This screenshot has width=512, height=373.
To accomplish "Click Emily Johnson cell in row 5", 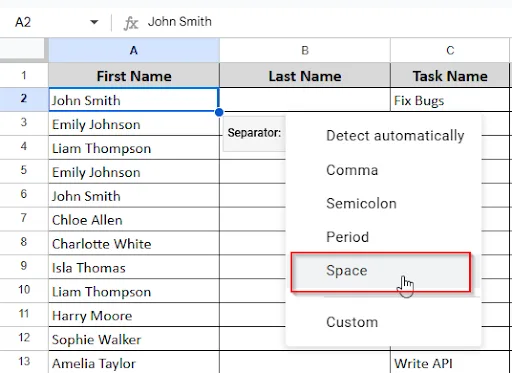I will pos(134,171).
